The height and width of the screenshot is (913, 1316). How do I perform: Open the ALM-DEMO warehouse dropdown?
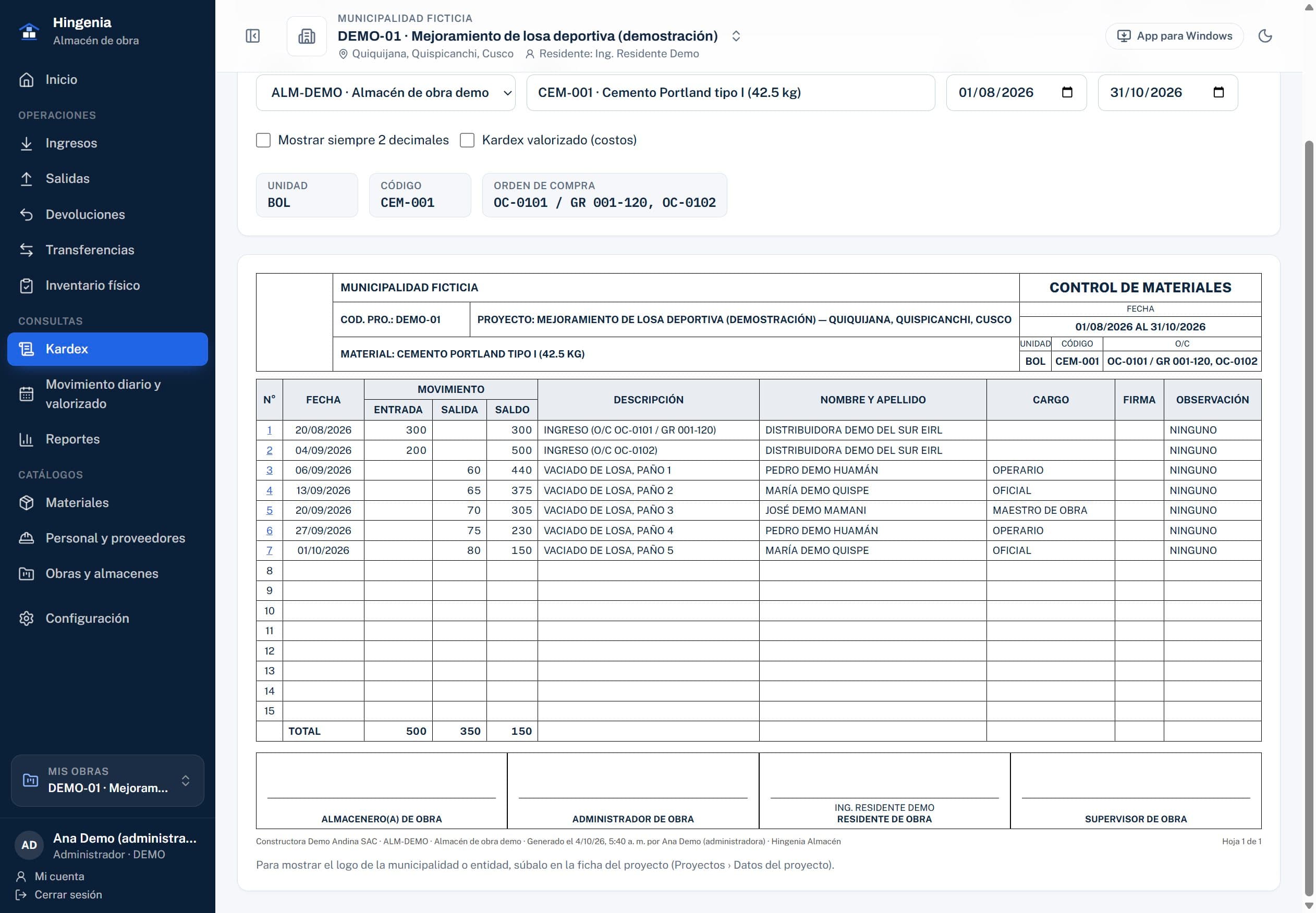385,93
